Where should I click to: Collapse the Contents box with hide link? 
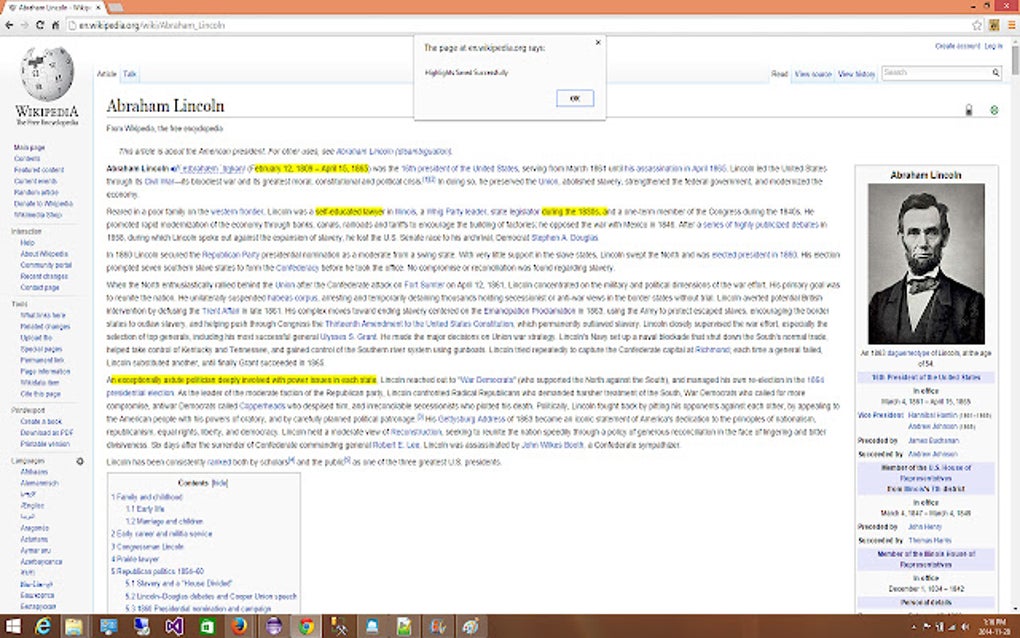(220, 483)
